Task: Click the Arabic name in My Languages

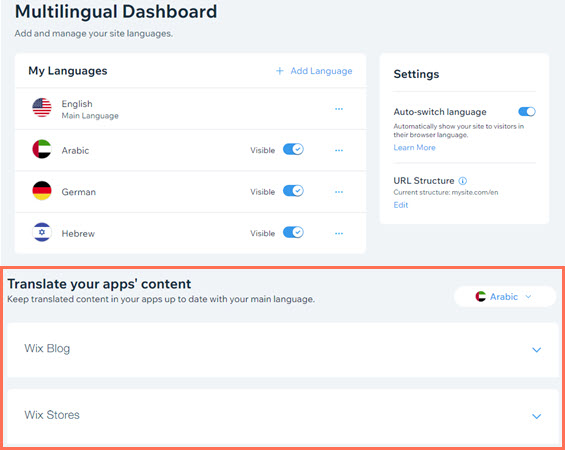Action: pos(75,150)
